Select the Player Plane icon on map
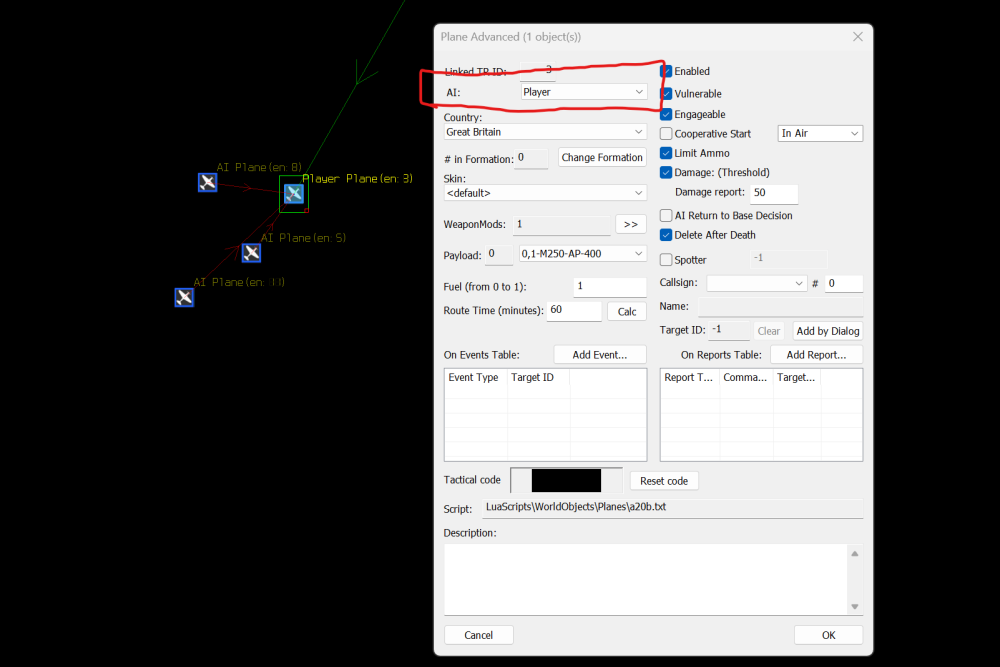 tap(293, 194)
